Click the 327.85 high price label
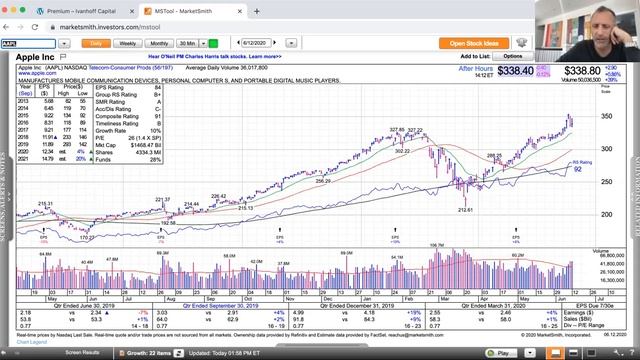This screenshot has width=640, height=360. tap(397, 130)
